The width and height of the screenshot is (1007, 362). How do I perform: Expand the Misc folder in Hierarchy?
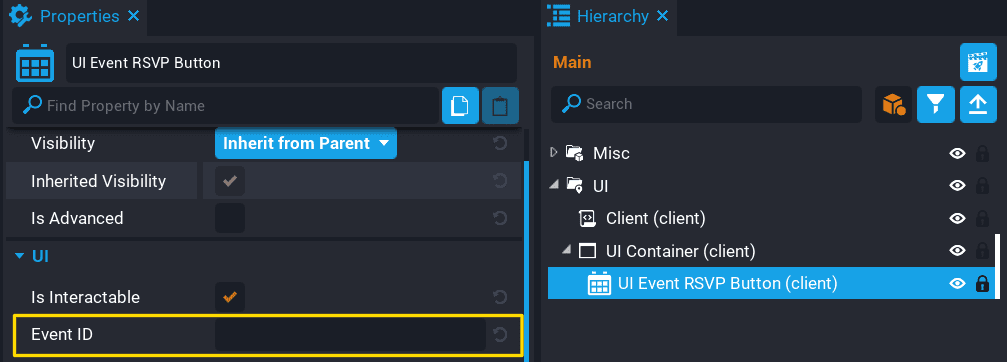tap(554, 153)
